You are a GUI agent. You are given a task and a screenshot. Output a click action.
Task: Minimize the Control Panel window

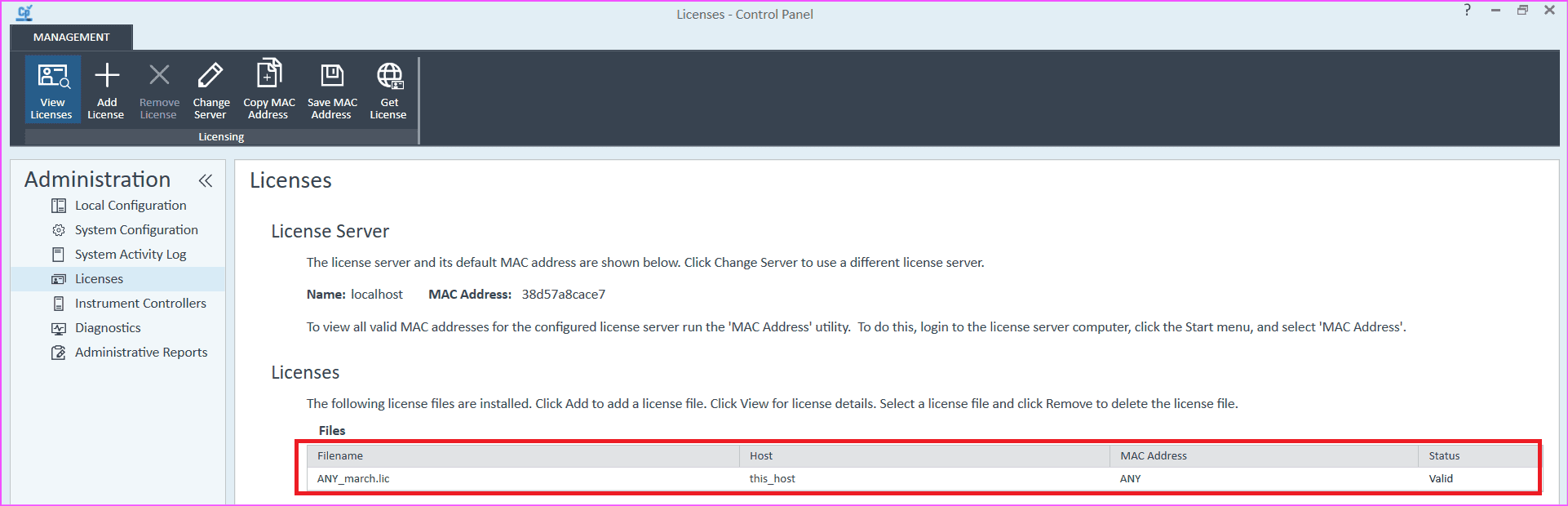1495,10
